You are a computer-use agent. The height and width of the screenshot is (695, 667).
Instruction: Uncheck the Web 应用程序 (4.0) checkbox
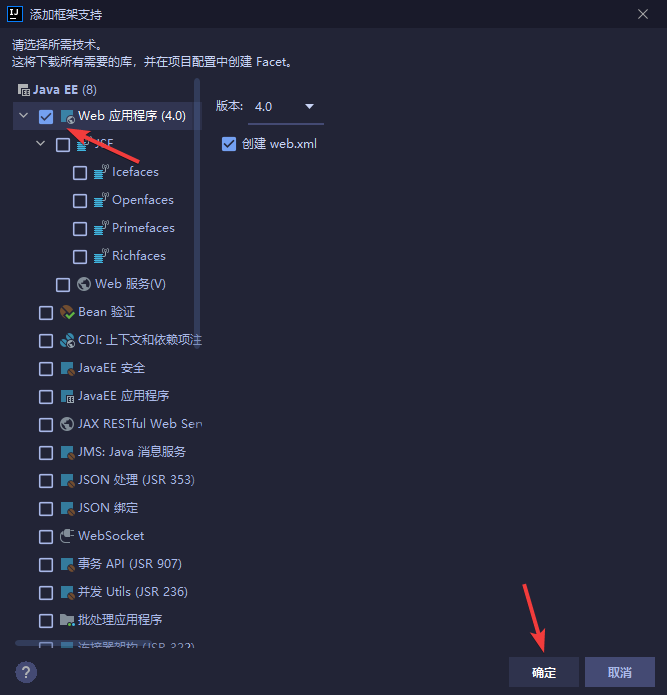(x=46, y=117)
